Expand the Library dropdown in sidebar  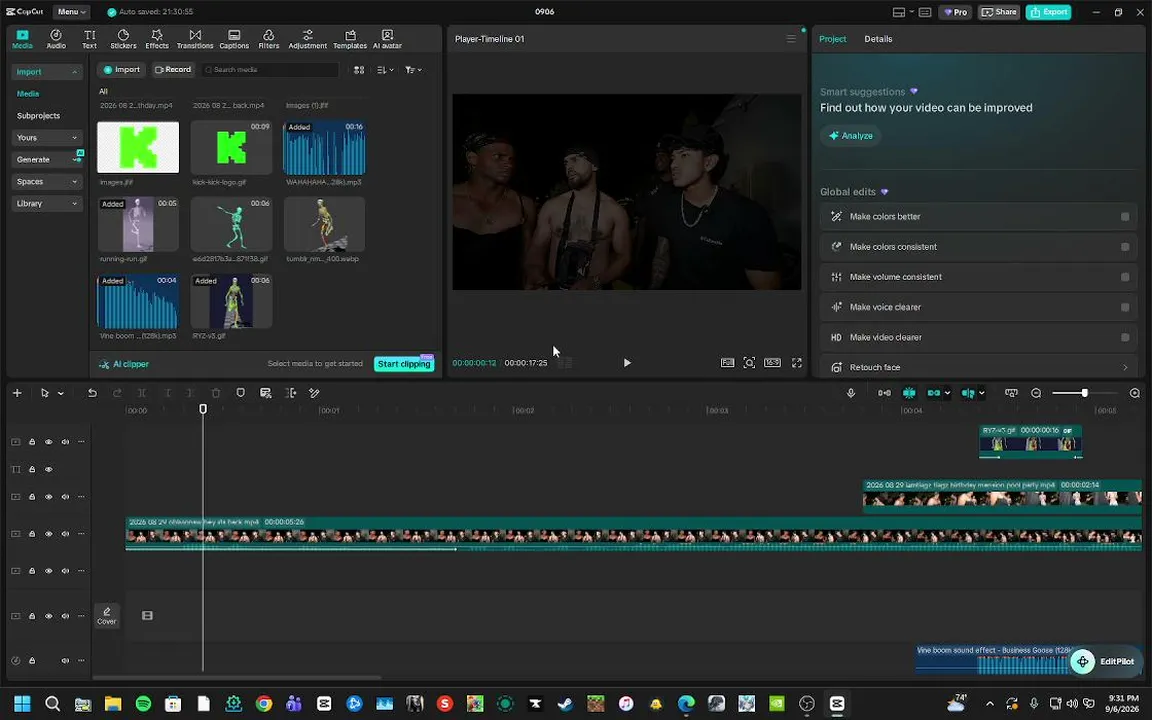tap(46, 204)
